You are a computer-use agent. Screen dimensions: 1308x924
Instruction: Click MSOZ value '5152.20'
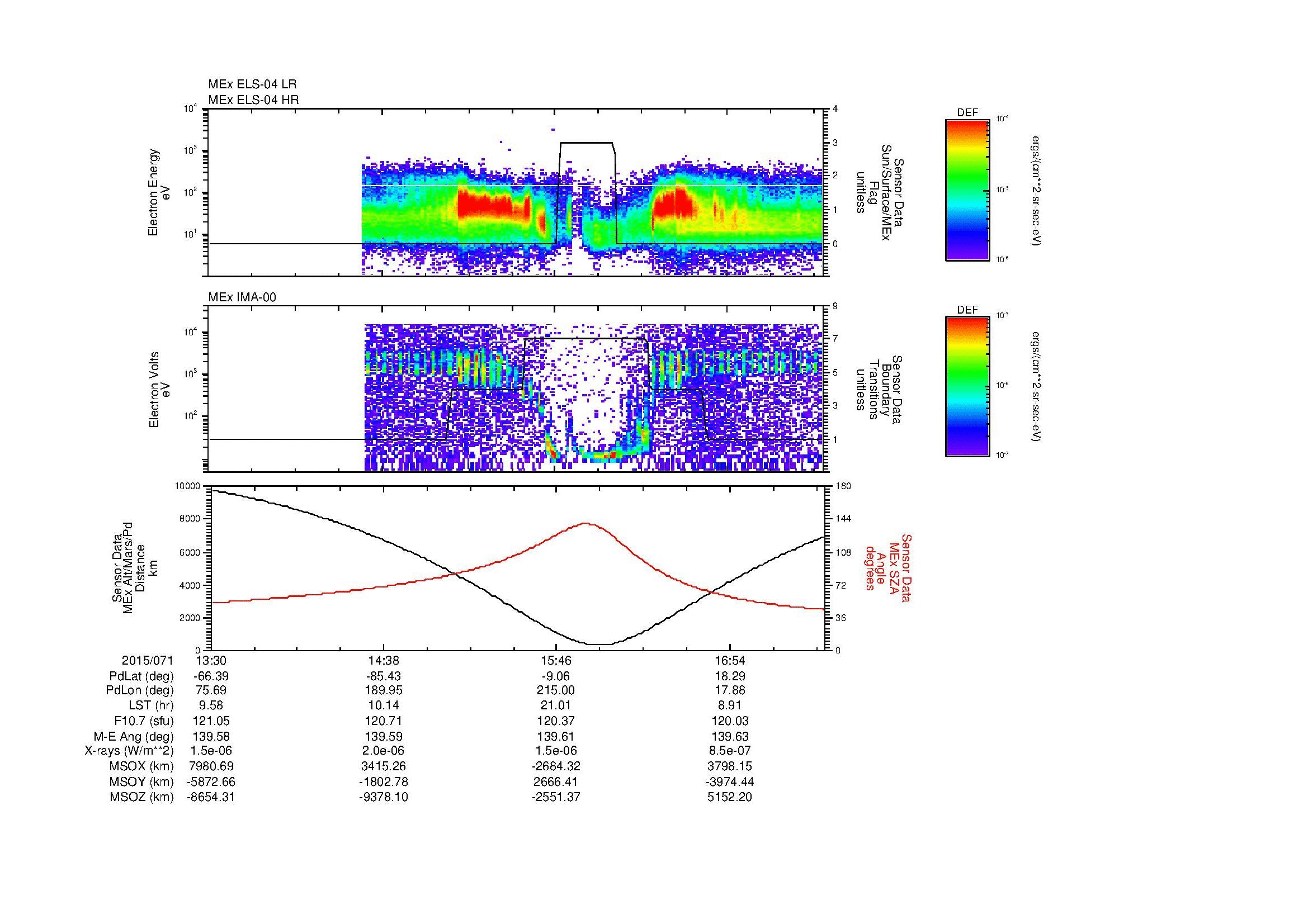tap(730, 797)
